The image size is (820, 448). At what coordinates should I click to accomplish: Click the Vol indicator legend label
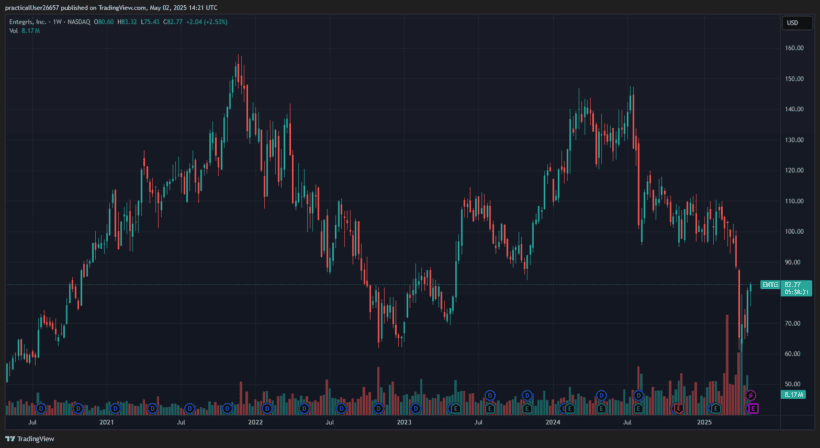(14, 31)
